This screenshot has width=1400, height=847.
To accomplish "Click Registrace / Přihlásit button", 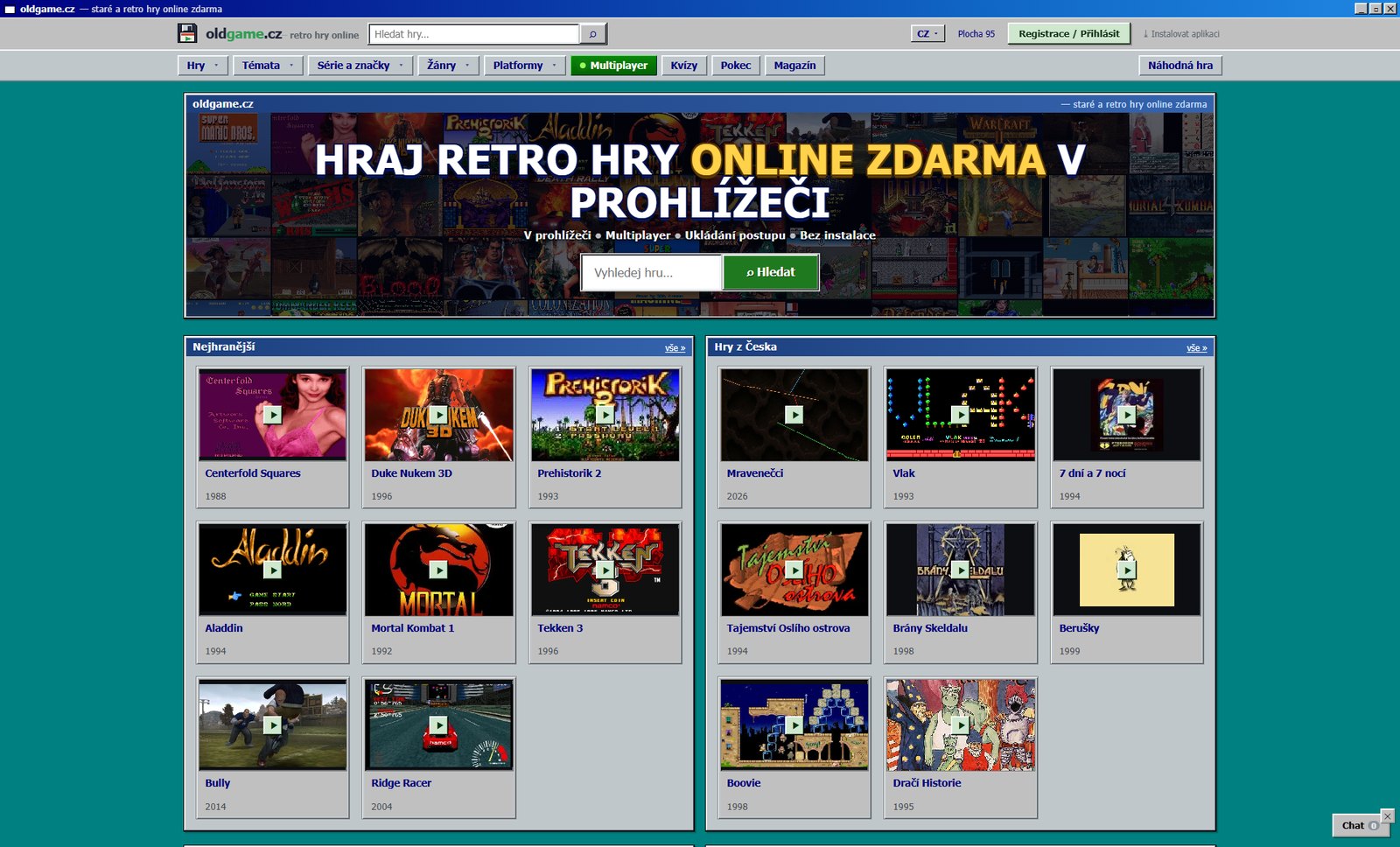I will tap(1068, 34).
